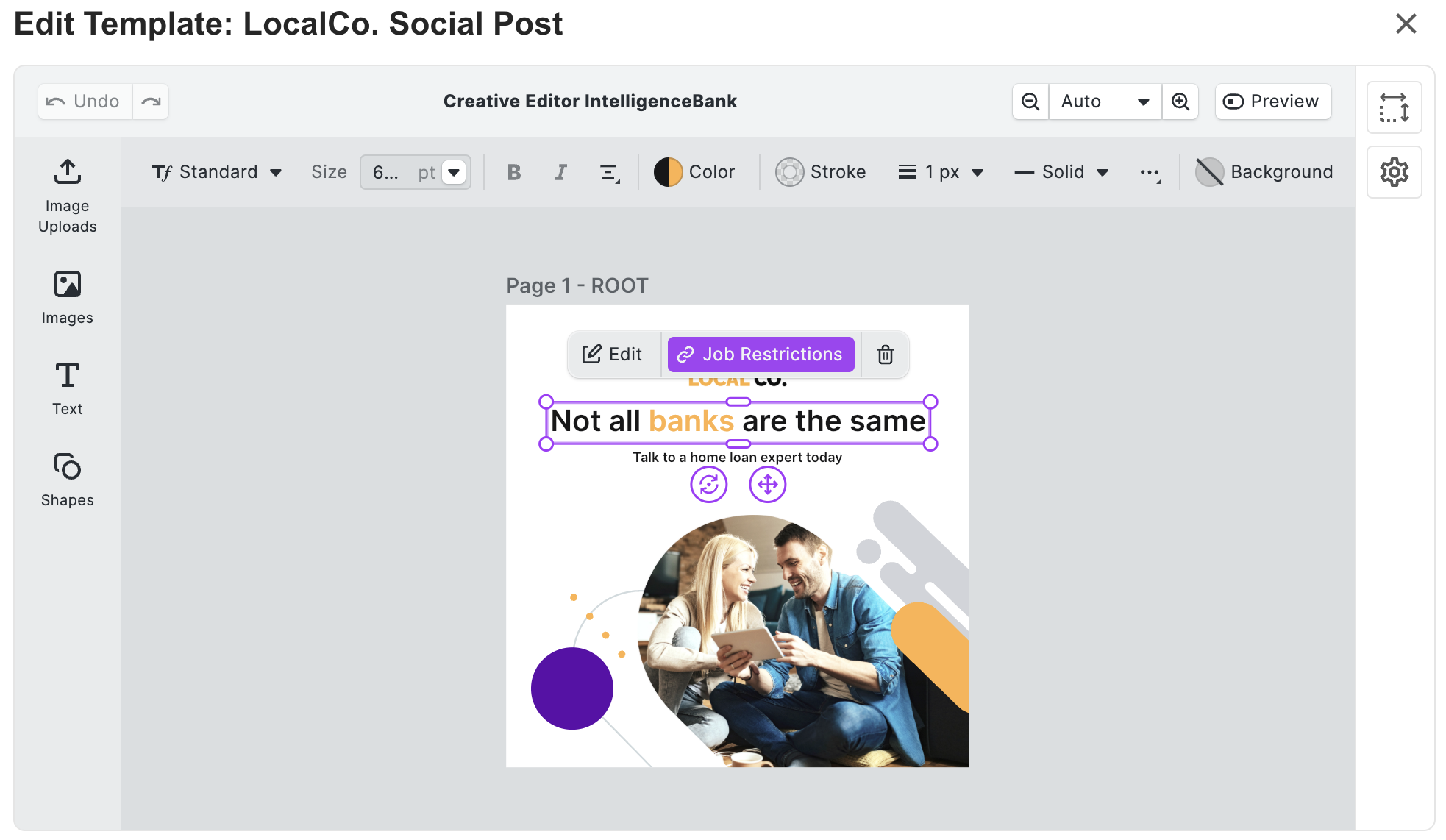Click the rotate handle below text
This screenshot has width=1446, height=840.
(709, 485)
